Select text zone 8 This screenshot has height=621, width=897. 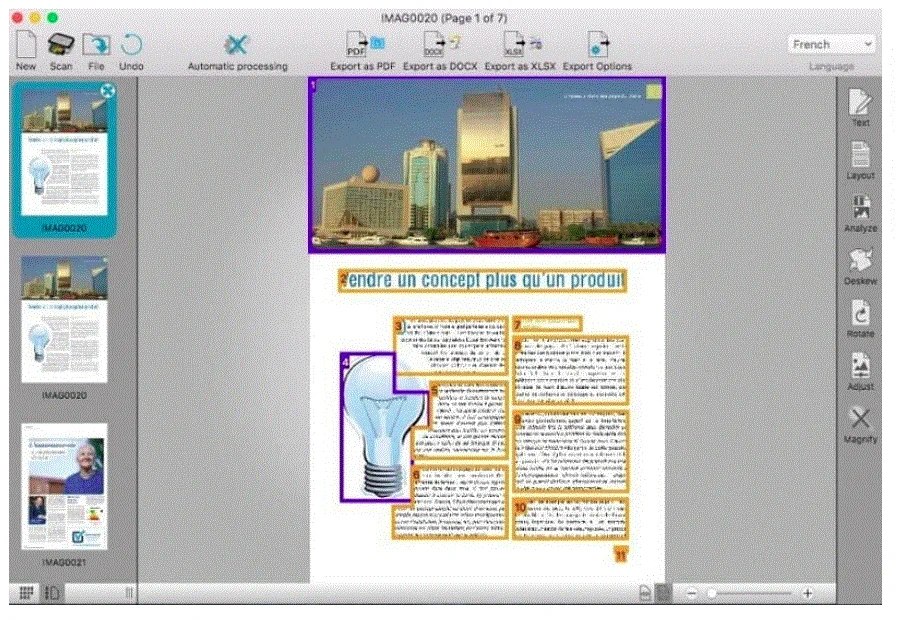click(x=570, y=371)
